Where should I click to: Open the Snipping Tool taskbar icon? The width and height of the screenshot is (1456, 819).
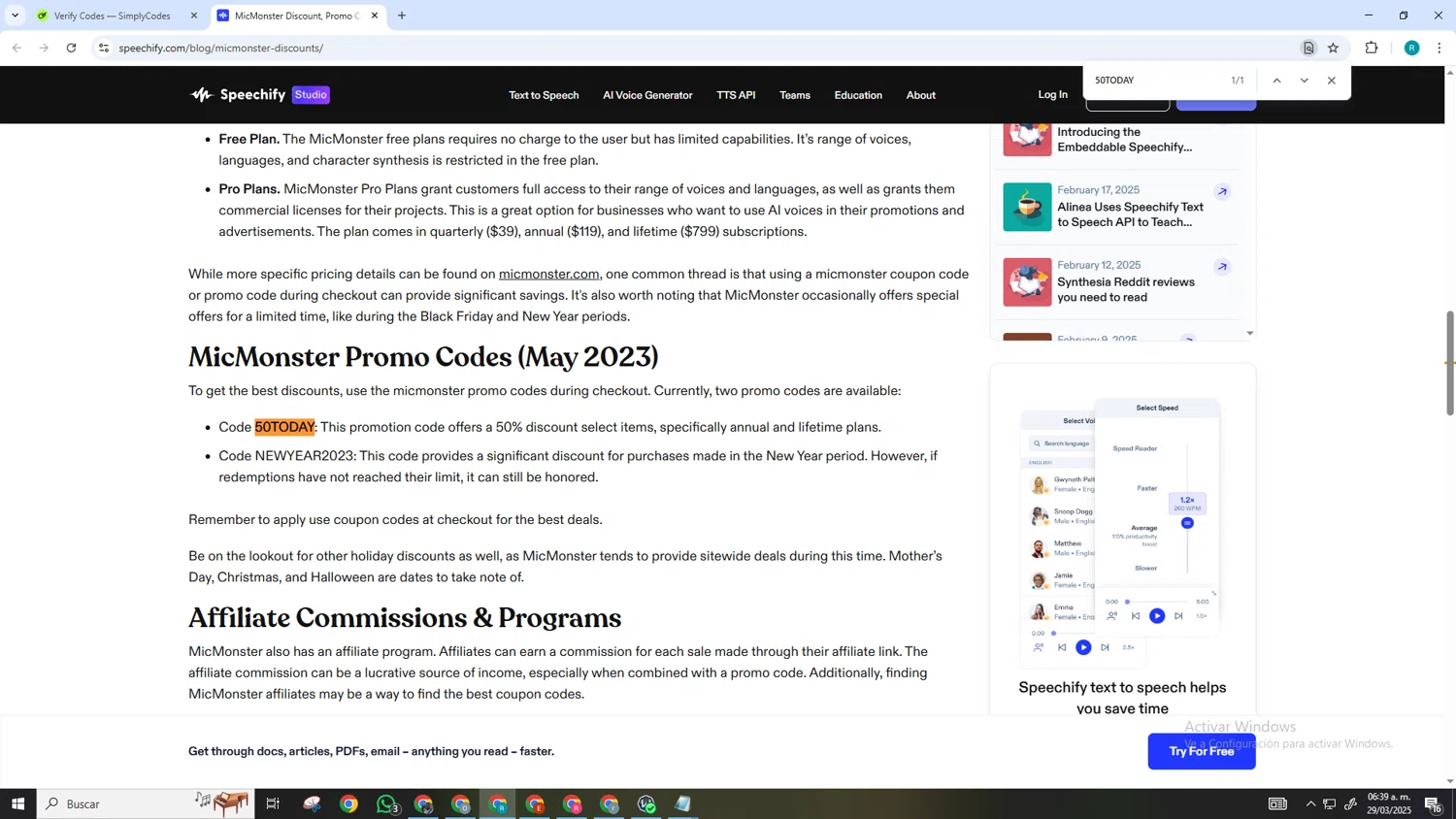[x=312, y=803]
